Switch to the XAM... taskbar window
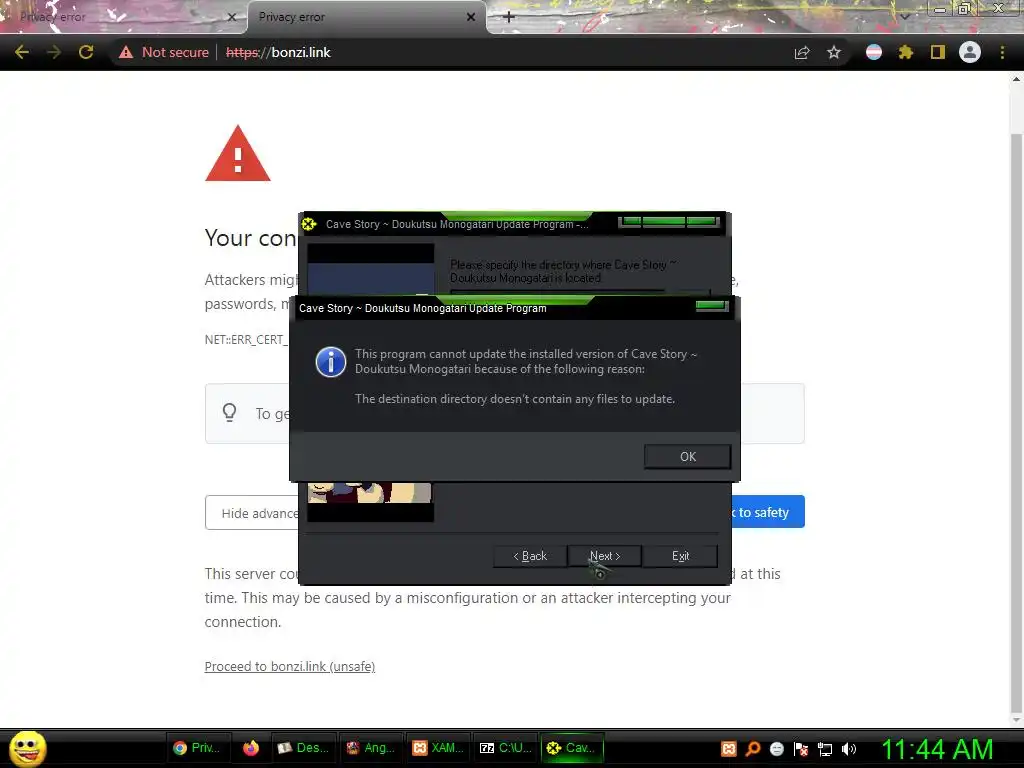This screenshot has width=1024, height=768. (438, 748)
